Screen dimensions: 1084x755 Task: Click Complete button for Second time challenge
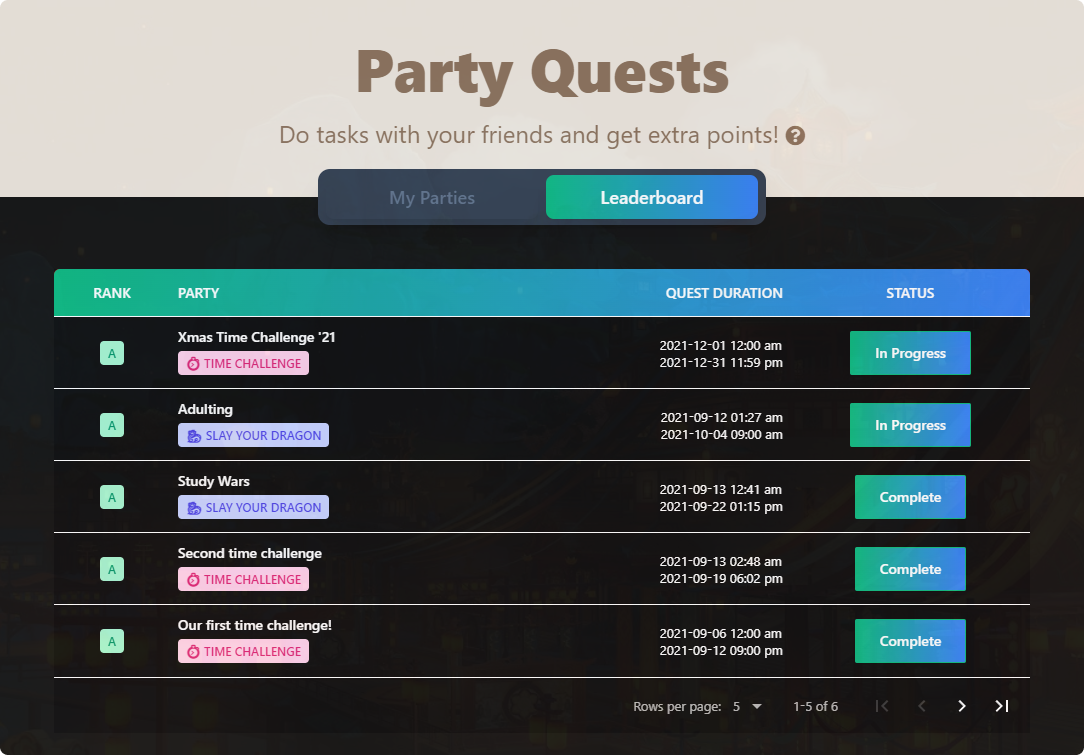point(910,569)
